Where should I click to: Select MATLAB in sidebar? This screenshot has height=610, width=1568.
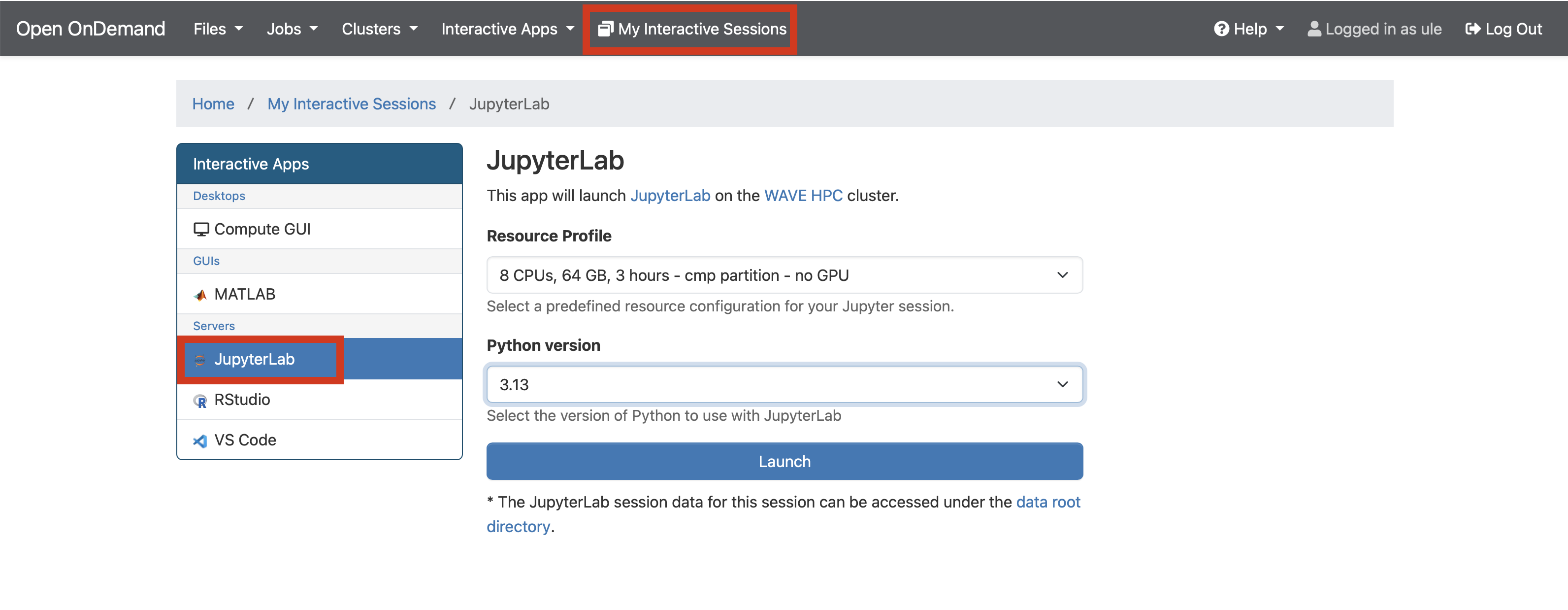tap(319, 294)
